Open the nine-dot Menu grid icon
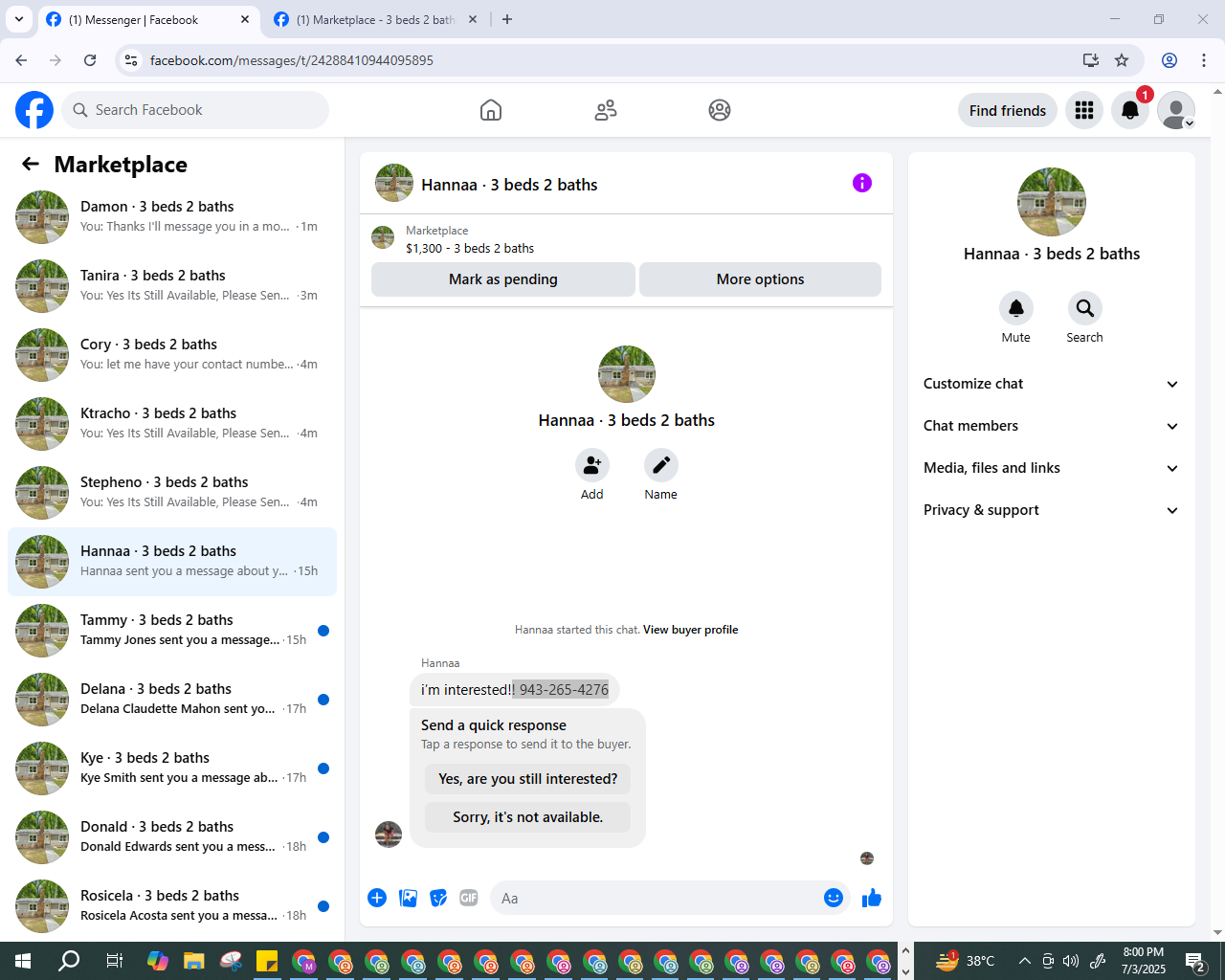Viewport: 1225px width, 980px height. pos(1084,110)
